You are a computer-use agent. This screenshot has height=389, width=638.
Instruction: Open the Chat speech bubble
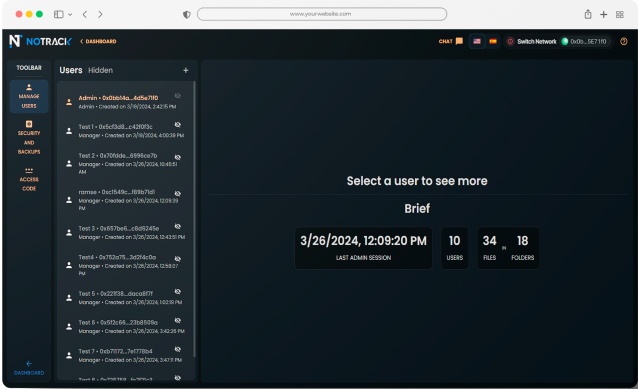[459, 41]
